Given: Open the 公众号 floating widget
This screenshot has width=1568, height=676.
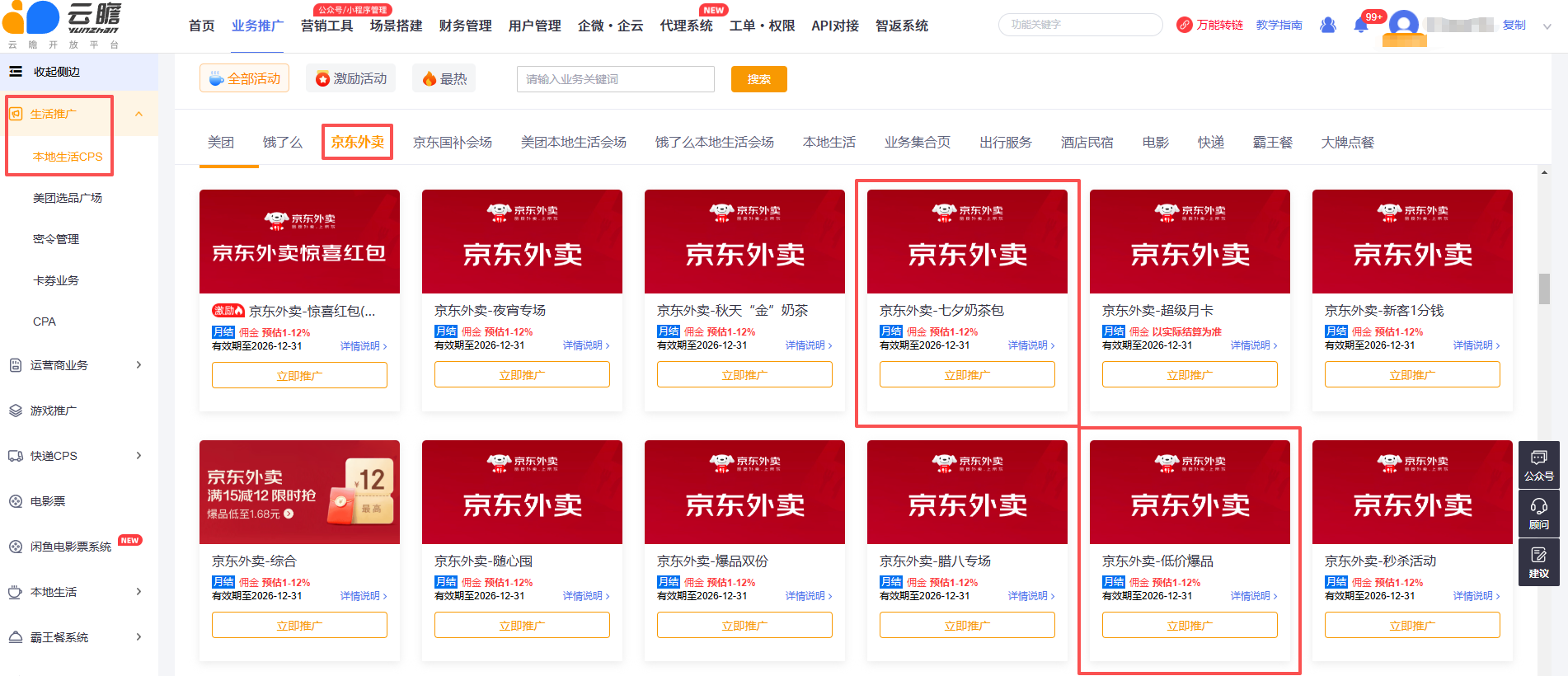Looking at the screenshot, I should pyautogui.click(x=1539, y=465).
